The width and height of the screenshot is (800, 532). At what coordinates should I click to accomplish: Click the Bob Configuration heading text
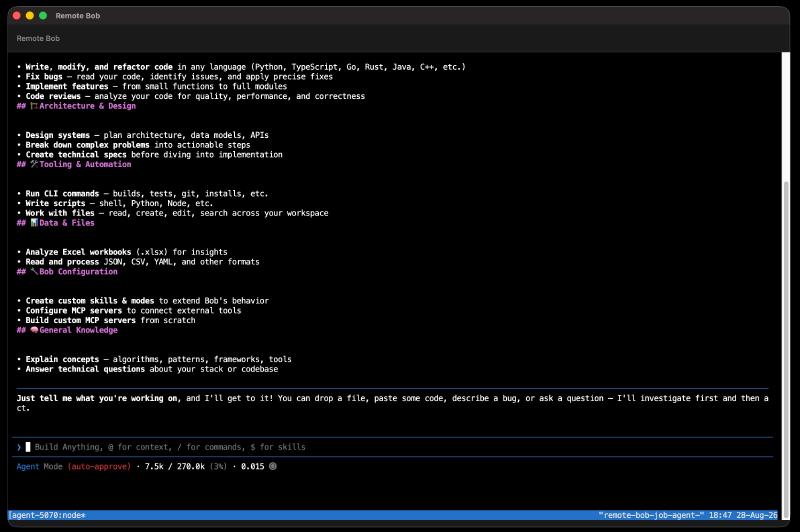tap(79, 271)
